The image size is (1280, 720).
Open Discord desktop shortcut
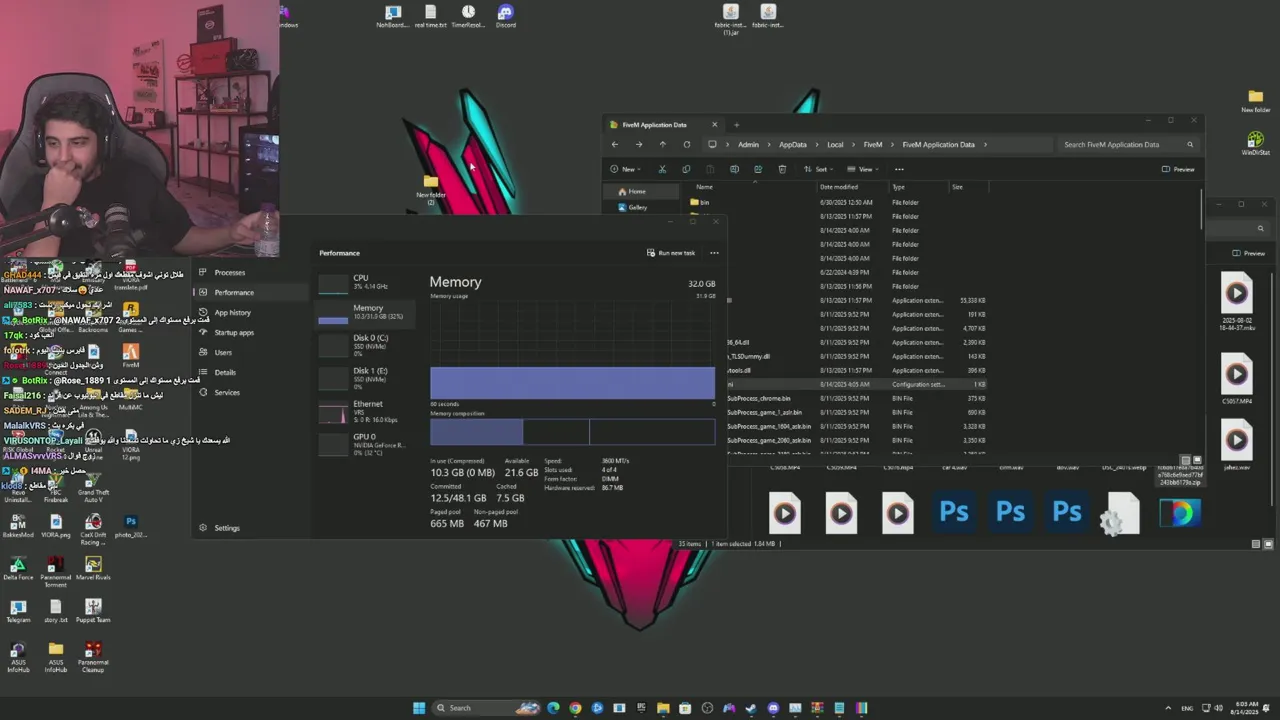coord(506,16)
